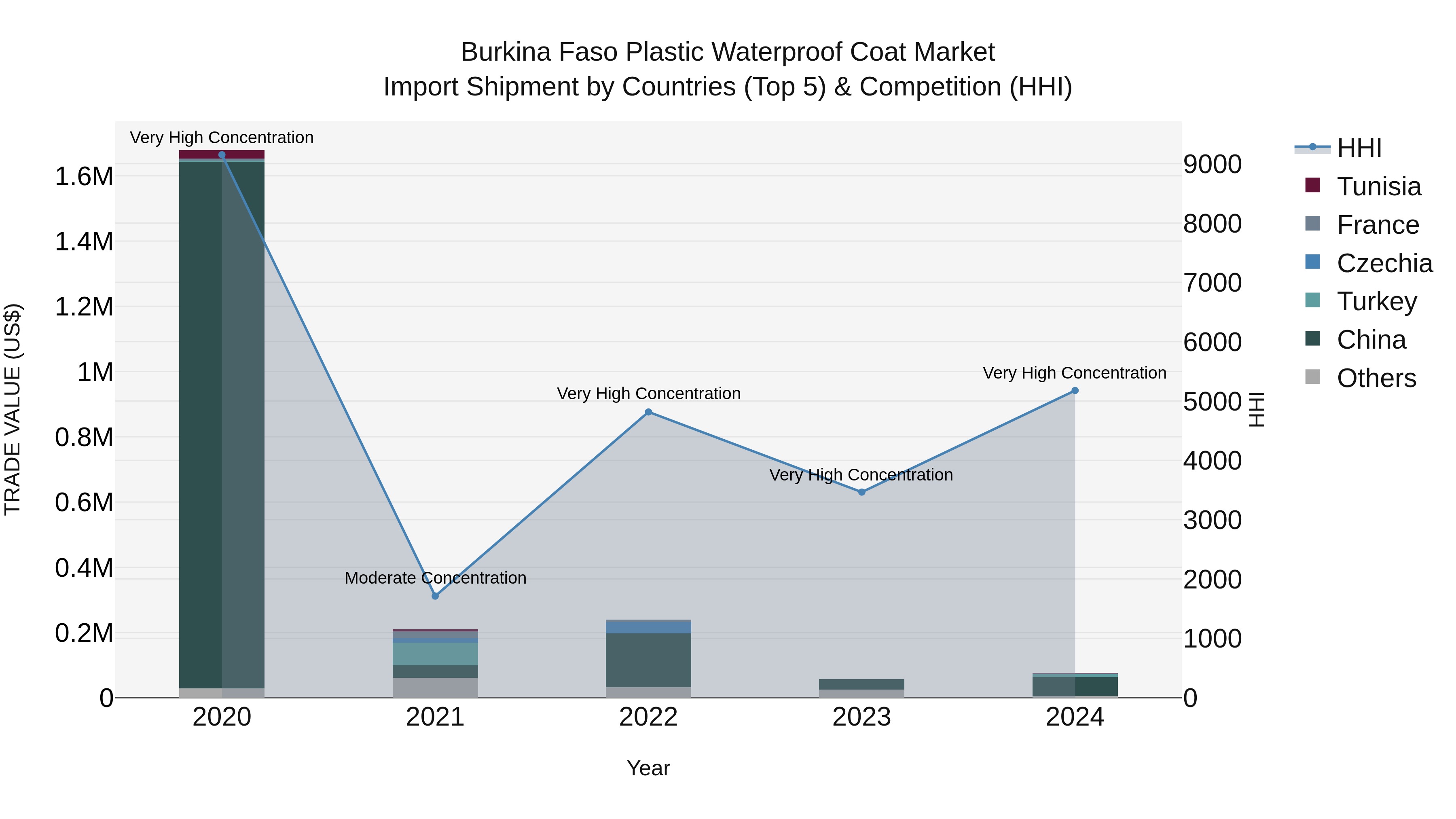Viewport: 1456px width, 819px height.
Task: Click the Czechia bar segment for 2022
Action: tap(648, 628)
